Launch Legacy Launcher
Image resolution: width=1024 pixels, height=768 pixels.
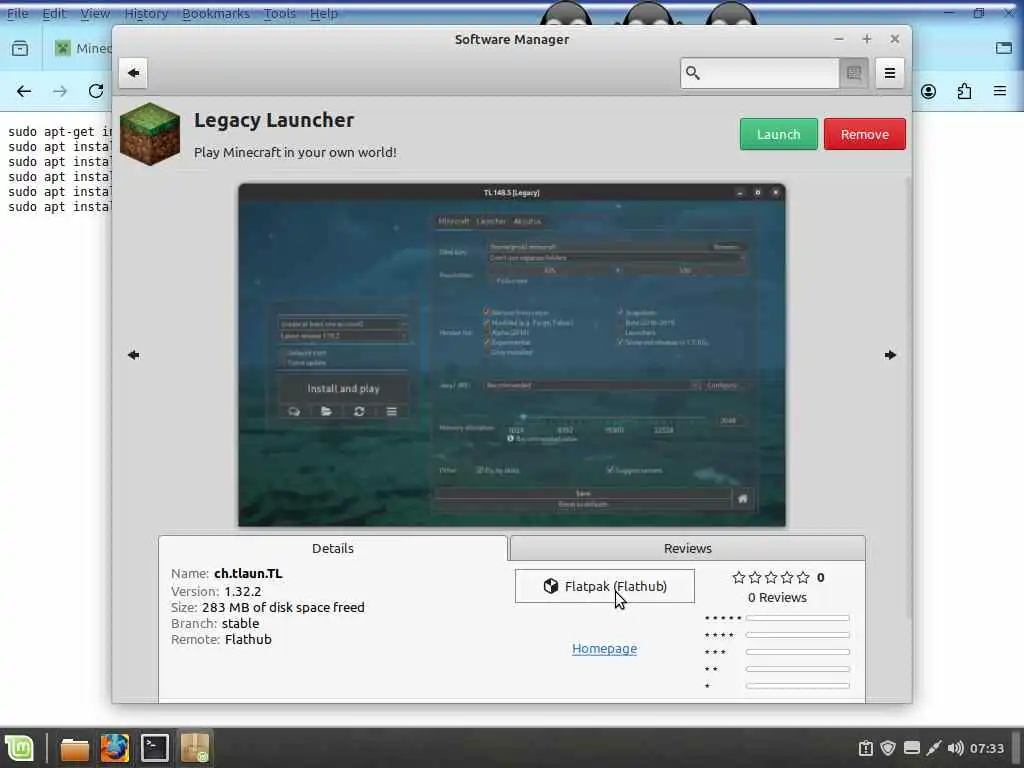778,134
